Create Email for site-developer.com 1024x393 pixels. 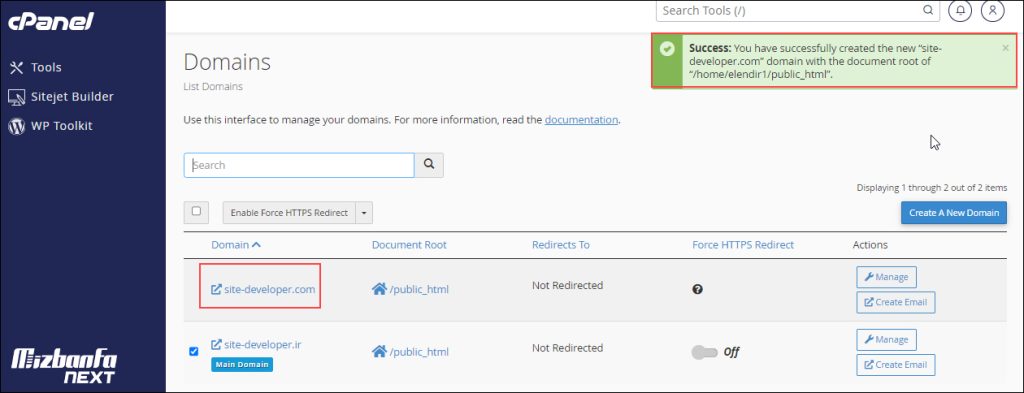[895, 302]
